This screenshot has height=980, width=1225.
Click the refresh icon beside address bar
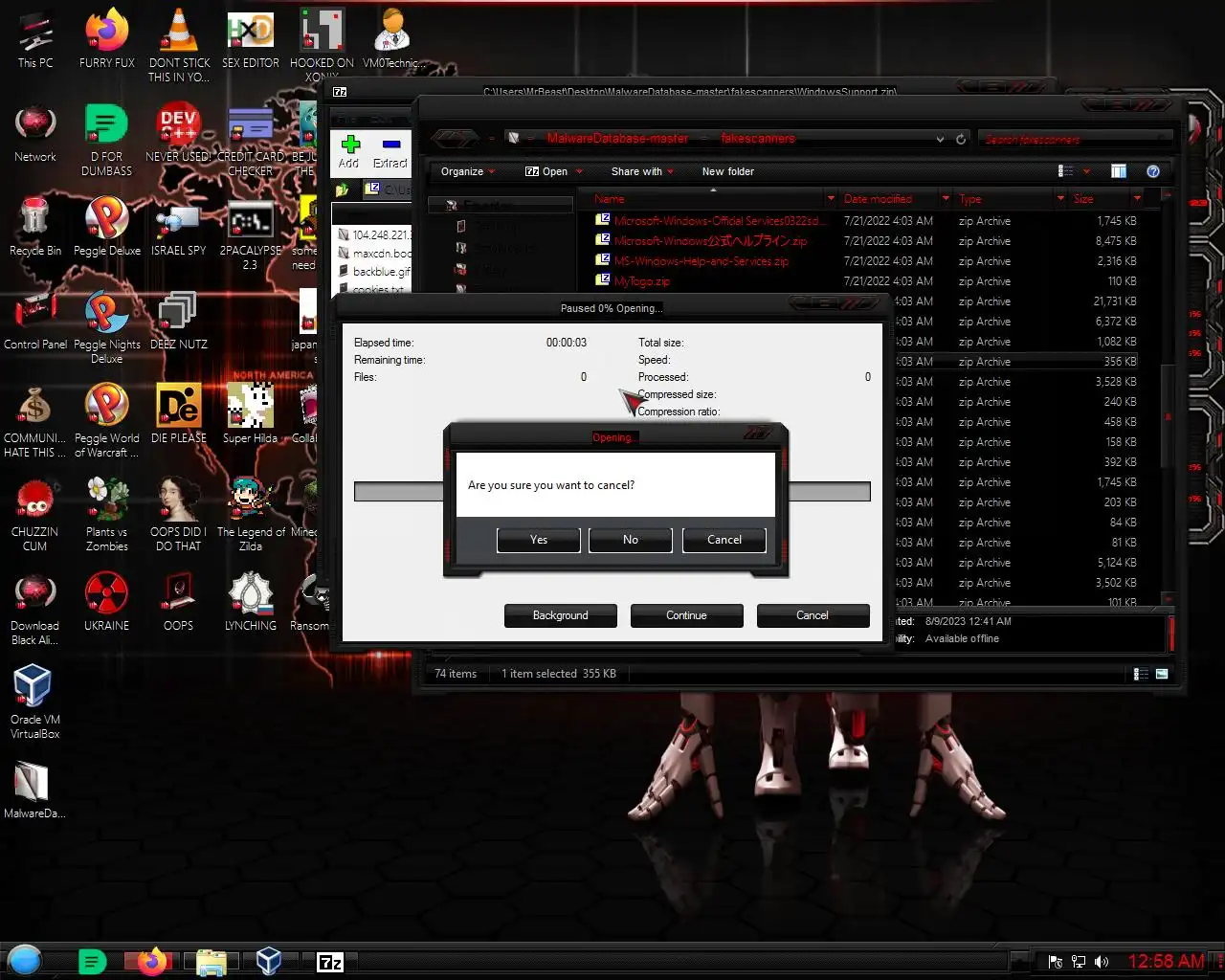(x=961, y=139)
